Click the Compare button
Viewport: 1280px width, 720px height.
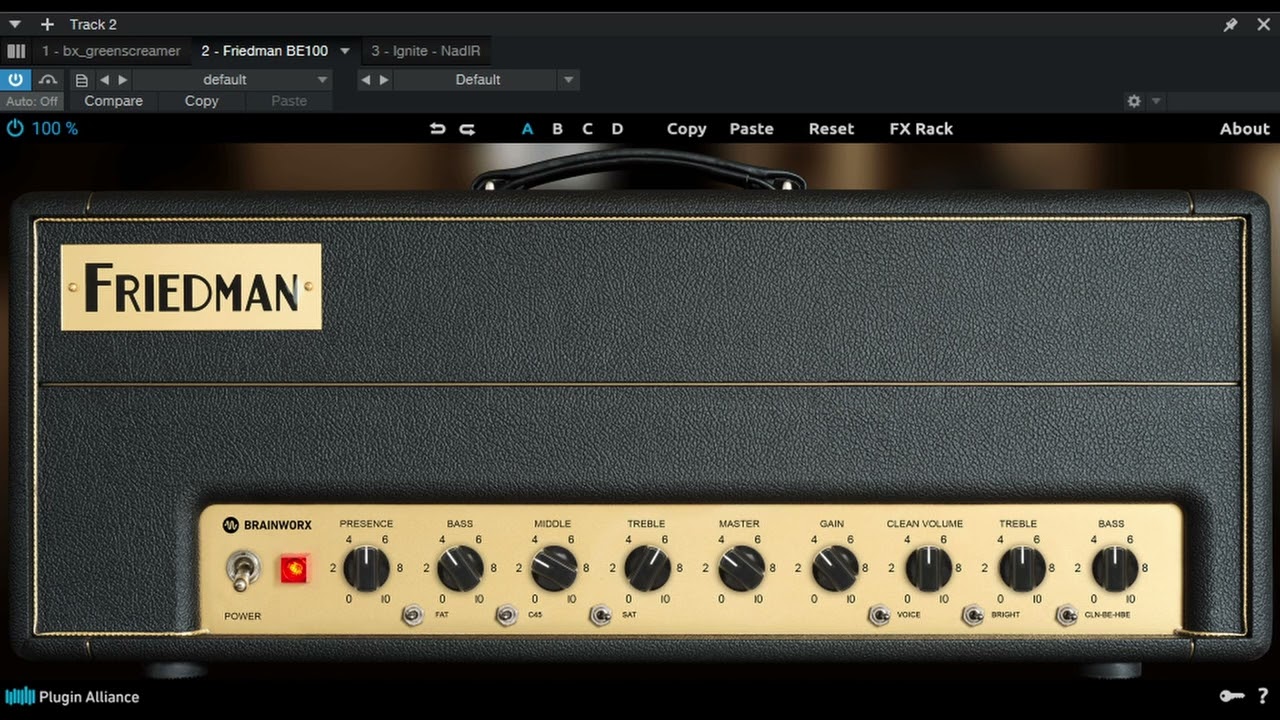[113, 101]
